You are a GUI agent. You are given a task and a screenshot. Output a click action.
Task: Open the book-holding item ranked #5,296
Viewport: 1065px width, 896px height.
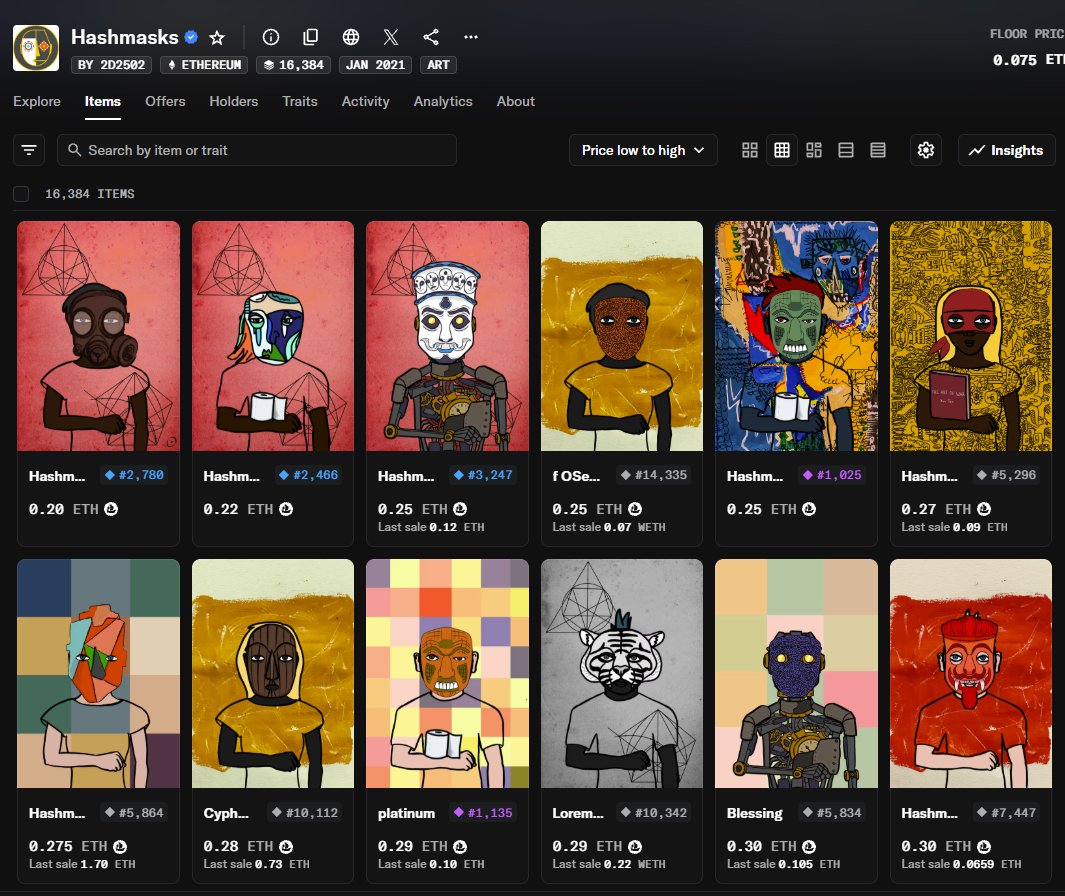[971, 336]
